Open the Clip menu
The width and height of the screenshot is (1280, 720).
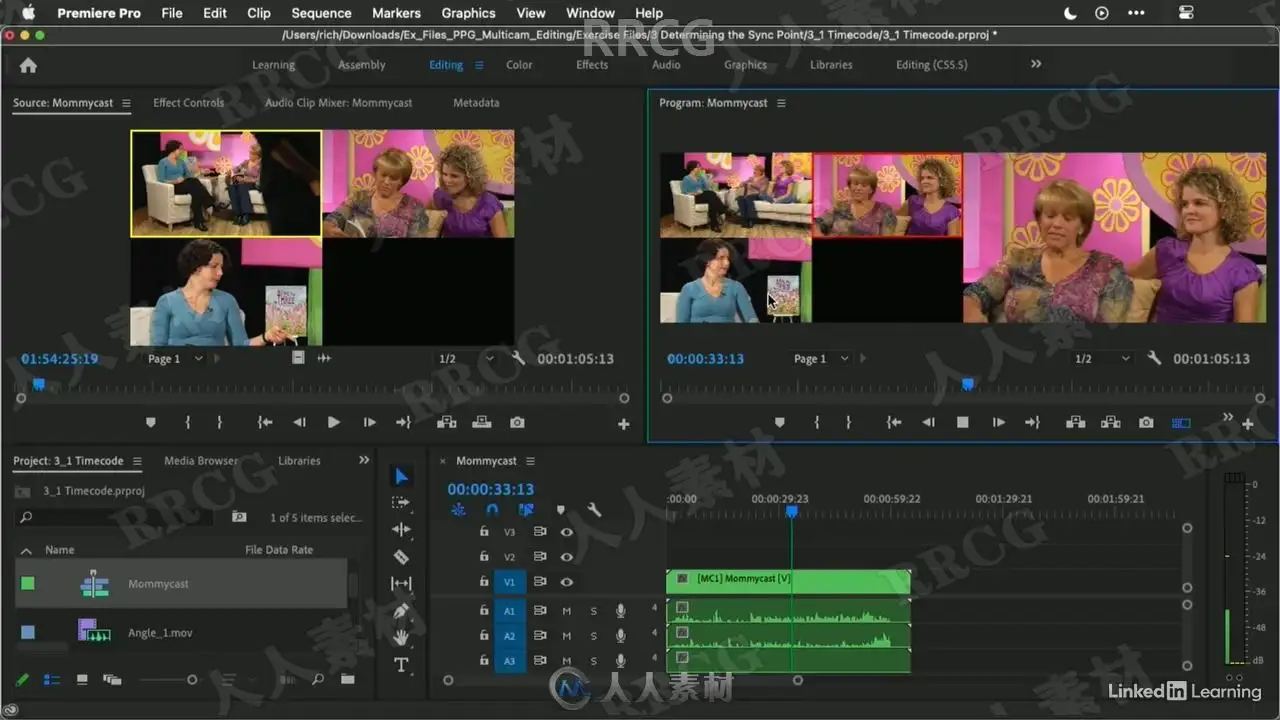tap(259, 13)
